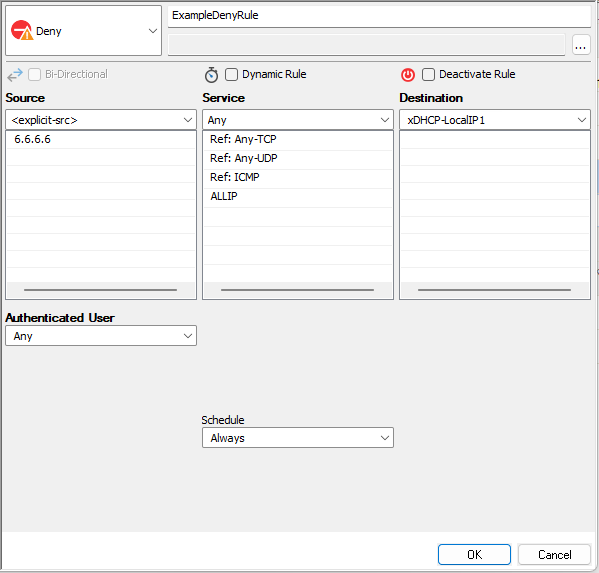Click the red Deny action icon
Viewport: 599px width, 573px height.
pyautogui.click(x=22, y=30)
